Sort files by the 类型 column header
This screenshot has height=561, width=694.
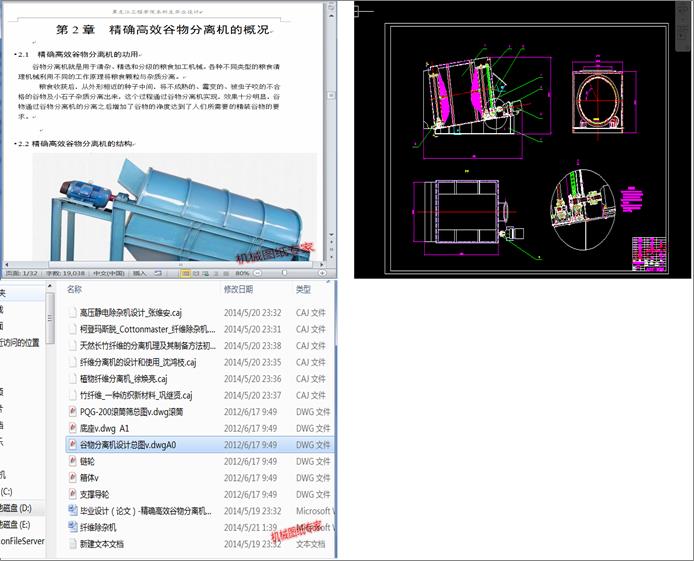[x=303, y=289]
